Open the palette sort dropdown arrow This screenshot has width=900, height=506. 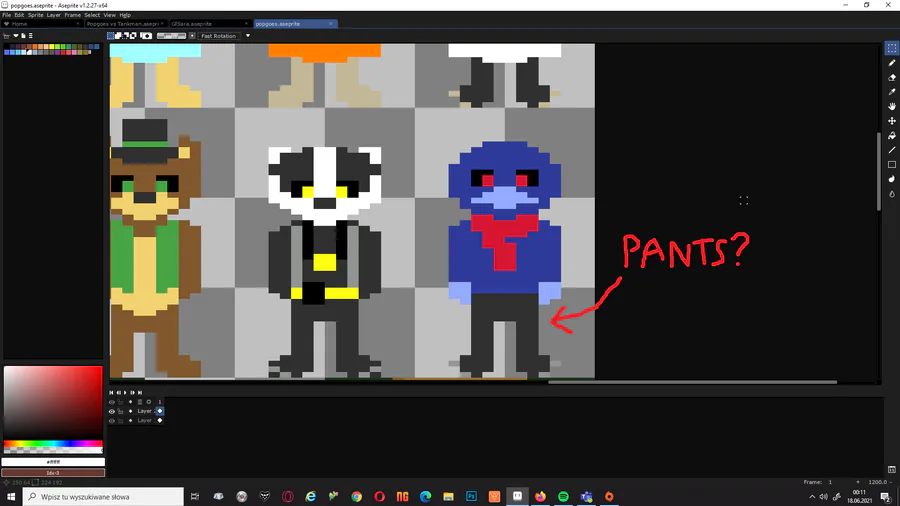(16, 36)
